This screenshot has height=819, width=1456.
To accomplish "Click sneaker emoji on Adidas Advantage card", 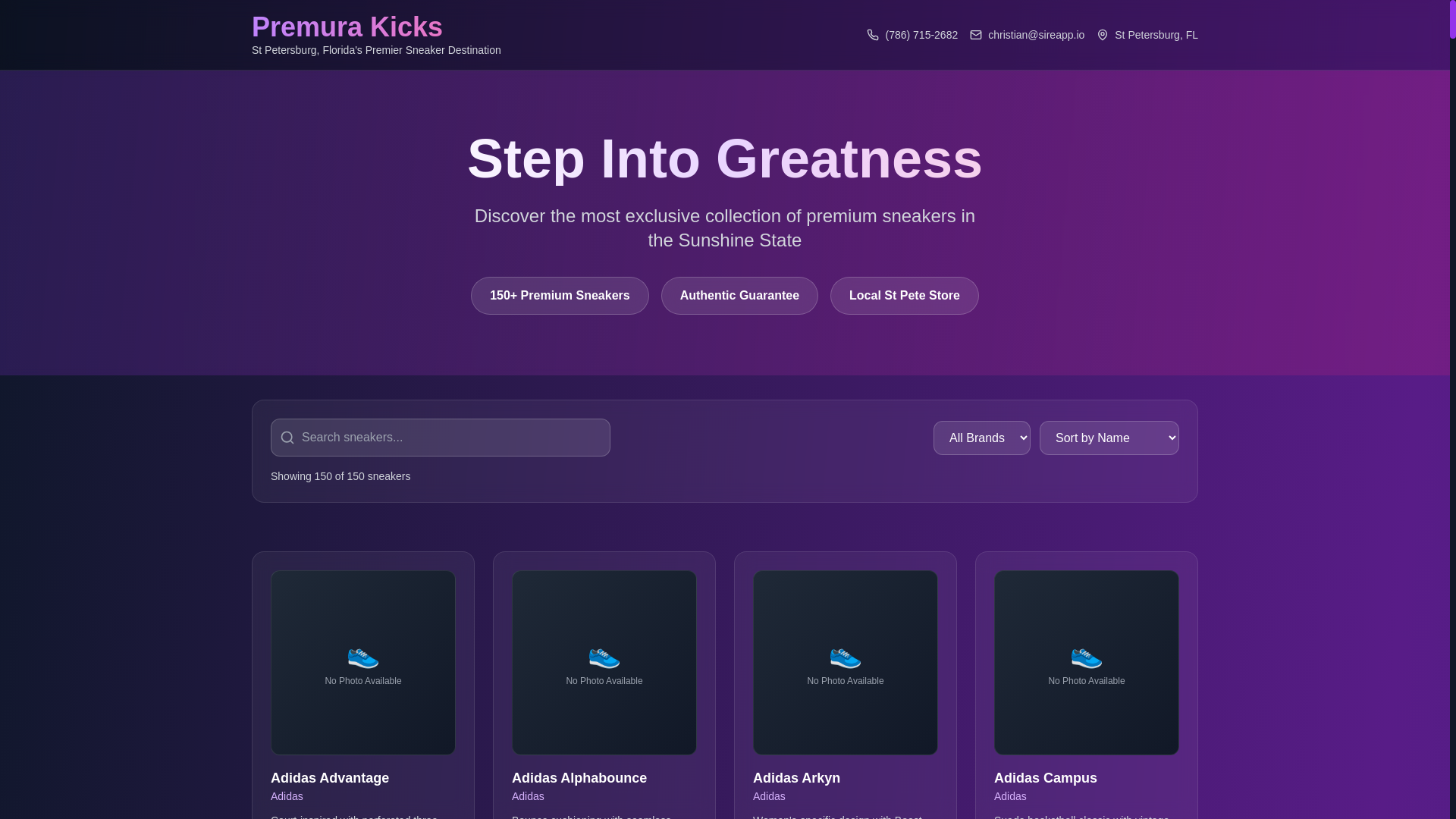I will point(363,657).
